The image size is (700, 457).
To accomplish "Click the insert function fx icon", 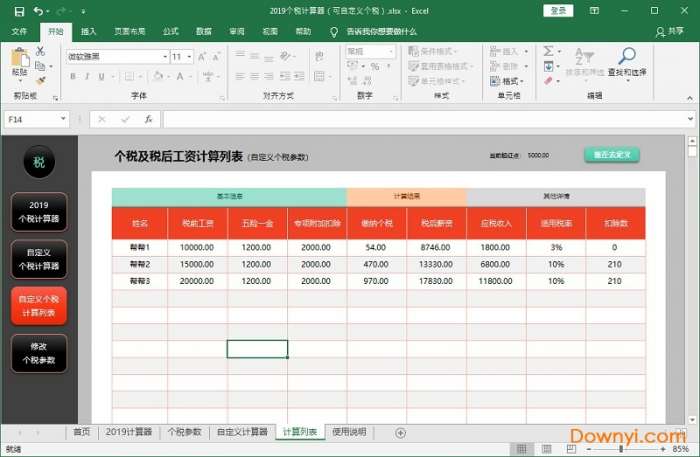I will click(148, 119).
